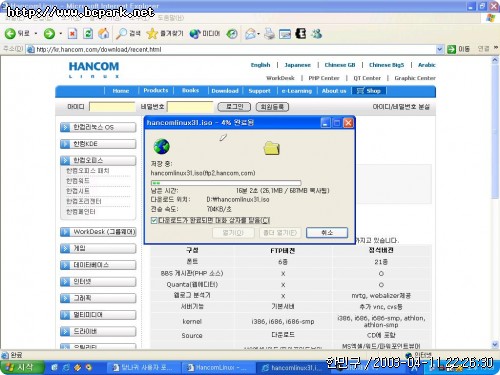Switch to HancomLinux taskbar window
This screenshot has height=375, width=500.
point(218,367)
